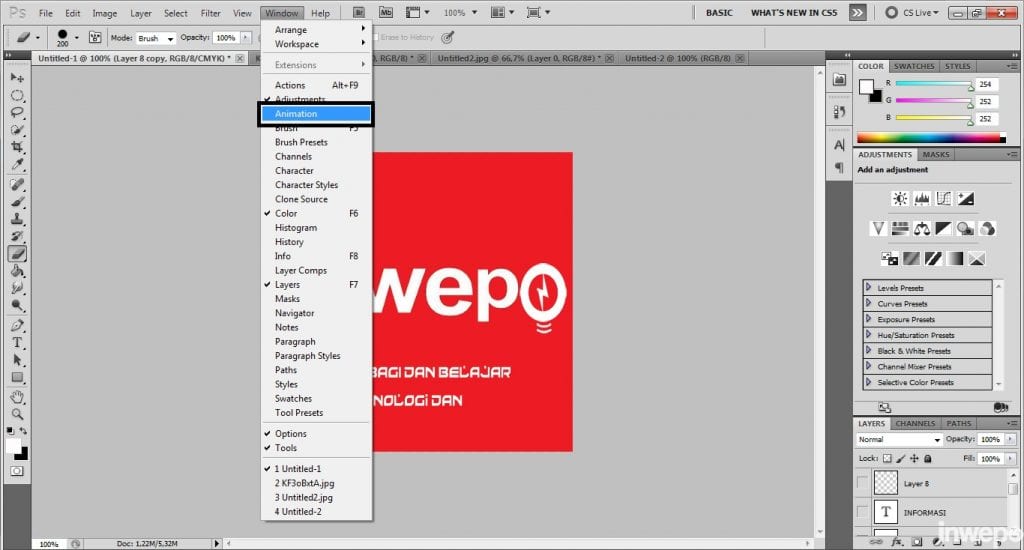
Task: Select the Elliptical Marquee tool
Action: (x=17, y=95)
